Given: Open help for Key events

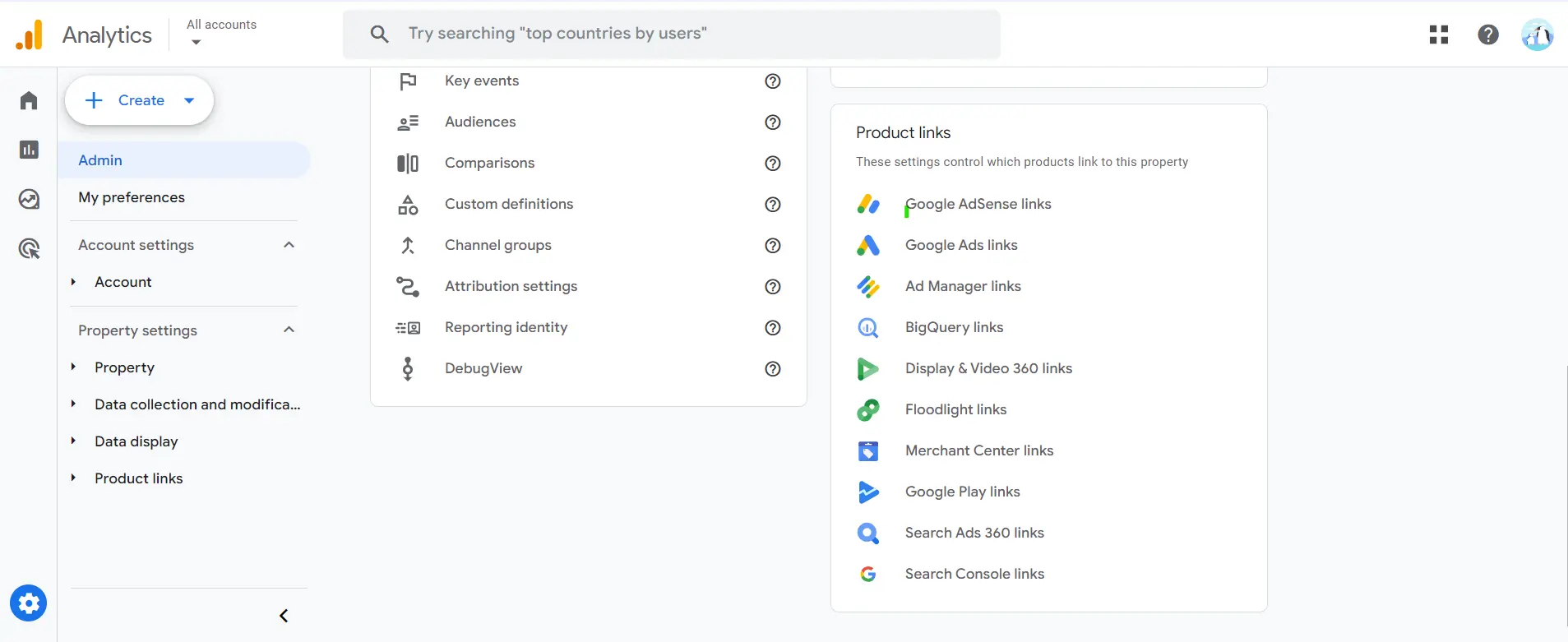Looking at the screenshot, I should (x=773, y=81).
